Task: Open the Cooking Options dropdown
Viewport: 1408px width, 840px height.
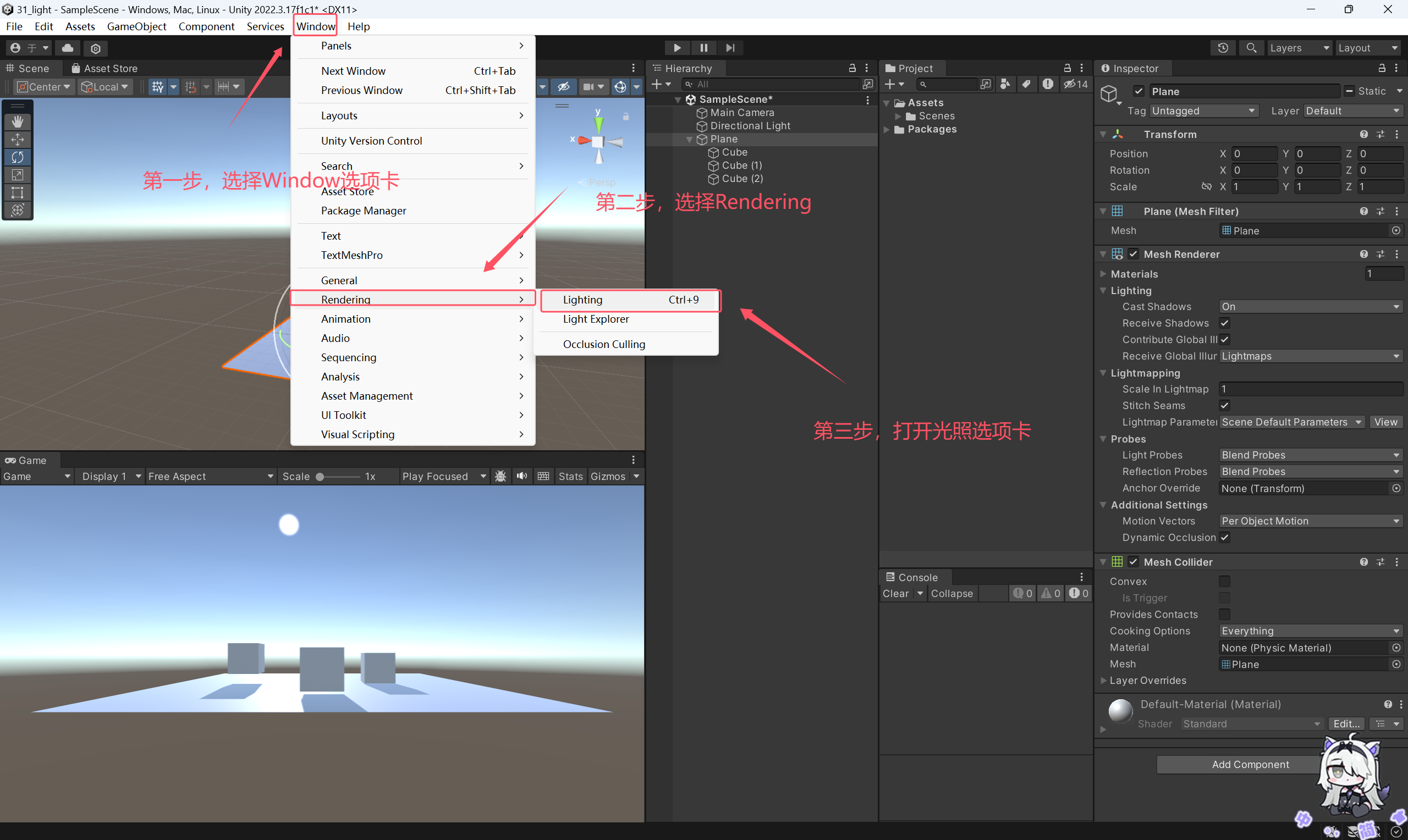Action: 1311,631
